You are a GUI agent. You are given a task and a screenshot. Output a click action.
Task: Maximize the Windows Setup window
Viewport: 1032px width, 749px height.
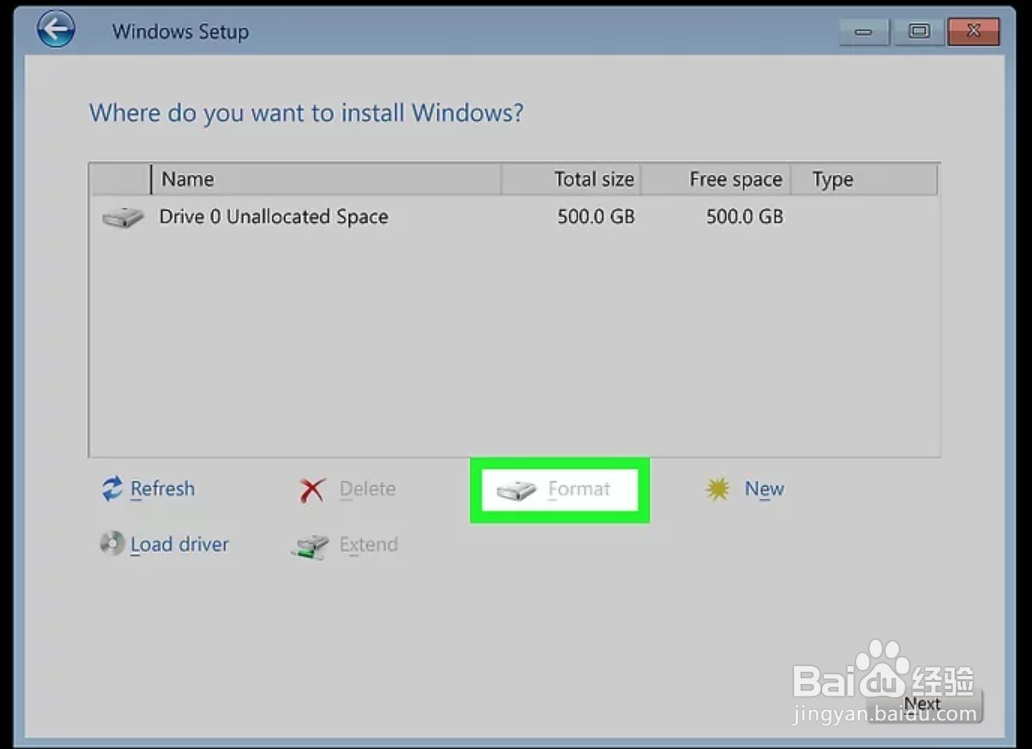tap(919, 31)
